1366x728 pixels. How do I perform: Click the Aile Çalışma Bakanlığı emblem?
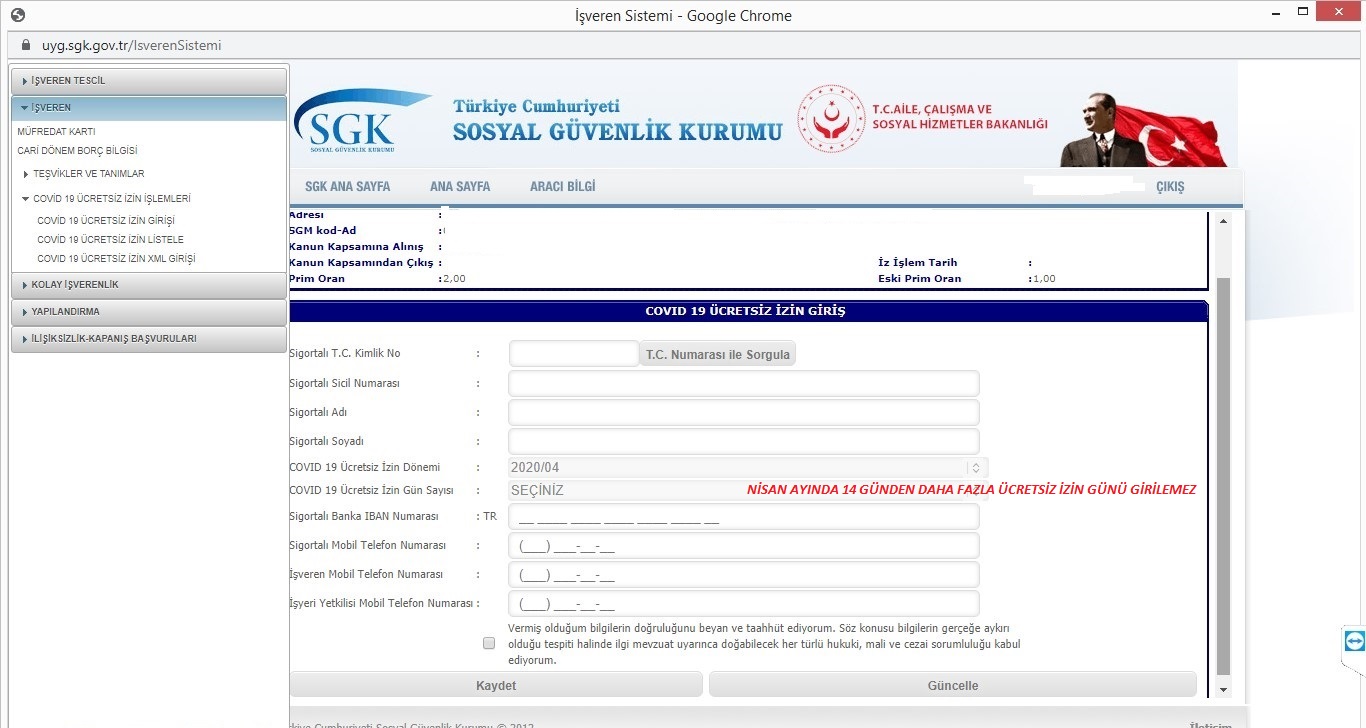(x=830, y=118)
